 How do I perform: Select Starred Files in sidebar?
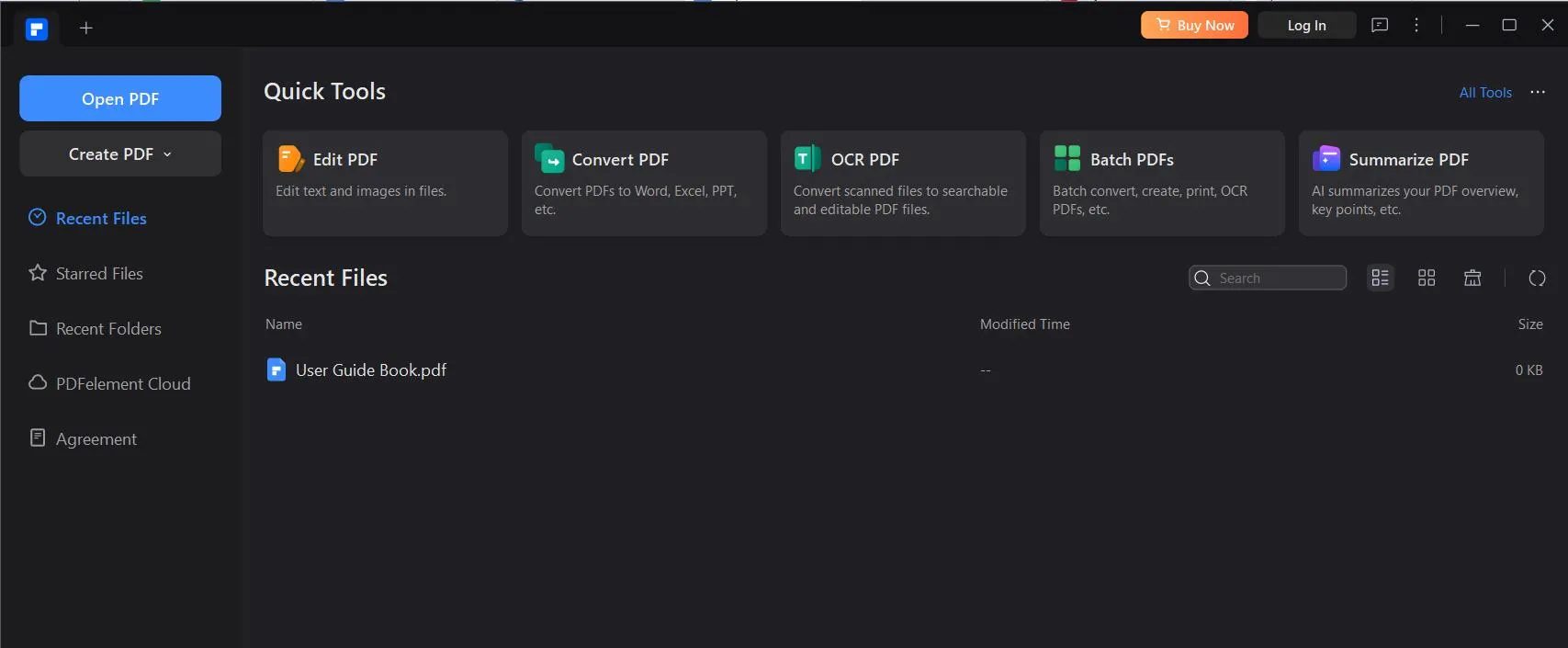(x=99, y=273)
